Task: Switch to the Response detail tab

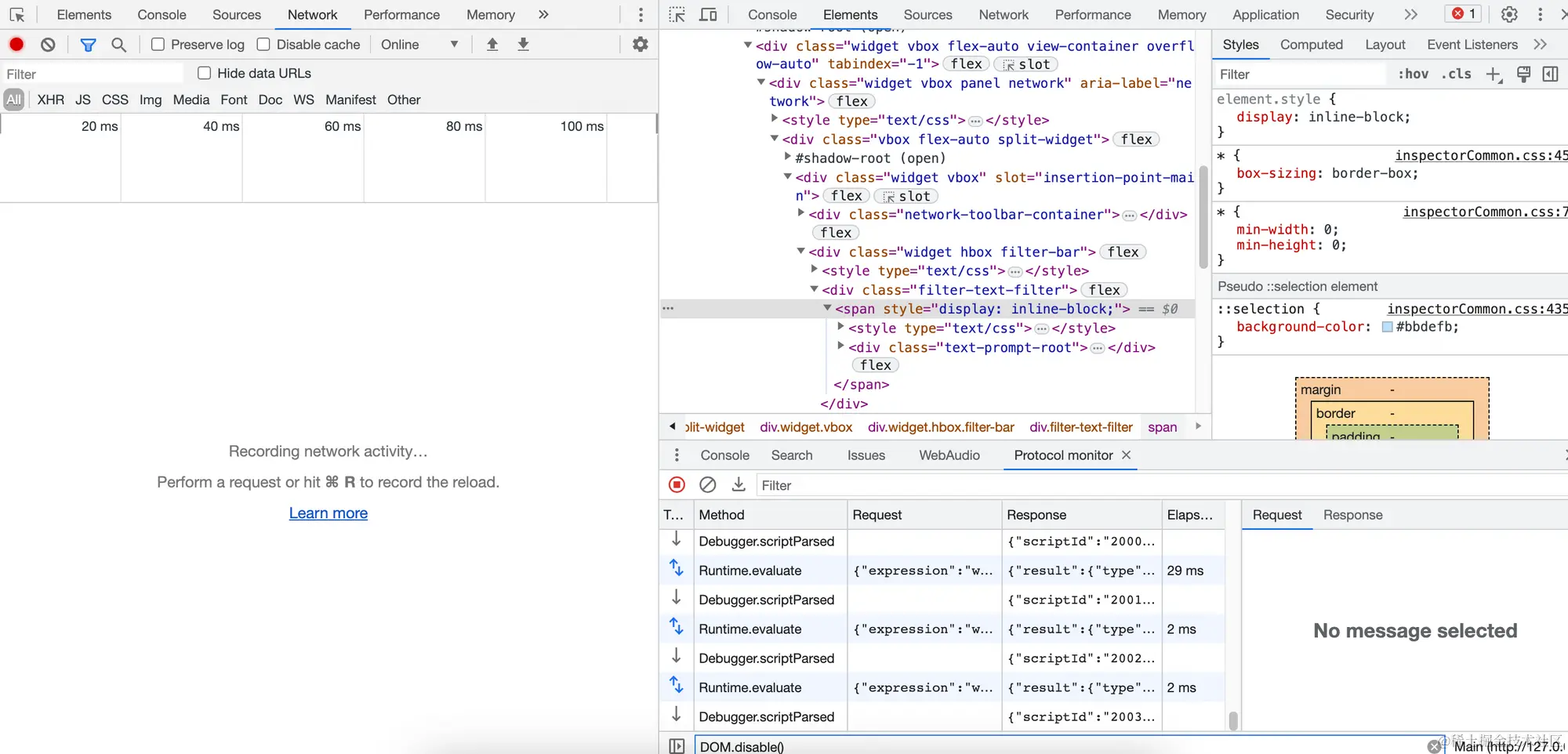Action: tap(1353, 515)
